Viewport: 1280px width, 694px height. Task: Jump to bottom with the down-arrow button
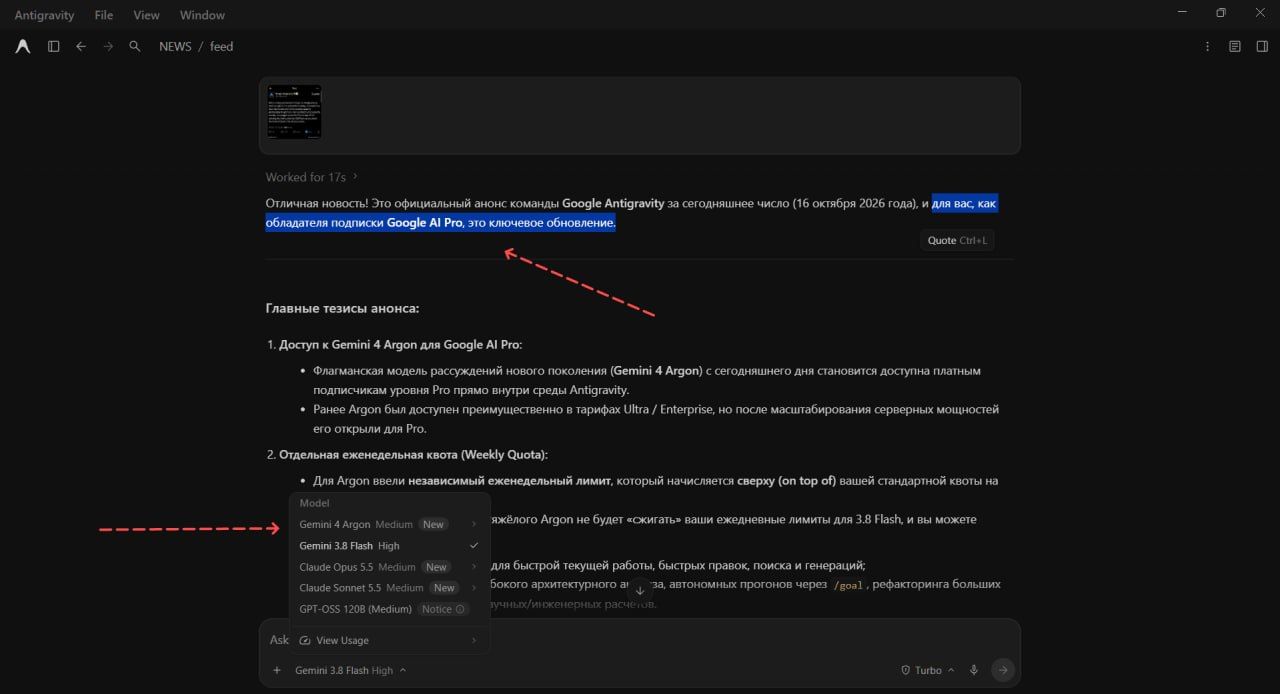coord(640,591)
